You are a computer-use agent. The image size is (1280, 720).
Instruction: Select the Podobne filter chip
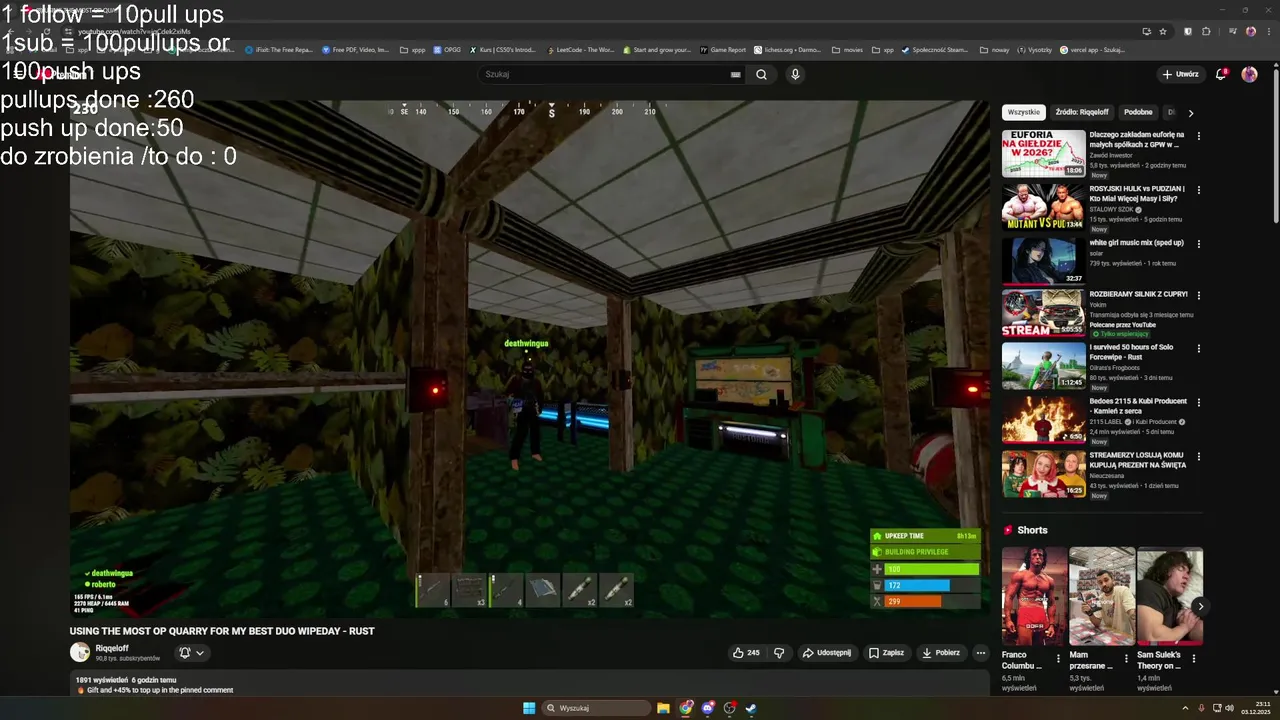pyautogui.click(x=1138, y=113)
